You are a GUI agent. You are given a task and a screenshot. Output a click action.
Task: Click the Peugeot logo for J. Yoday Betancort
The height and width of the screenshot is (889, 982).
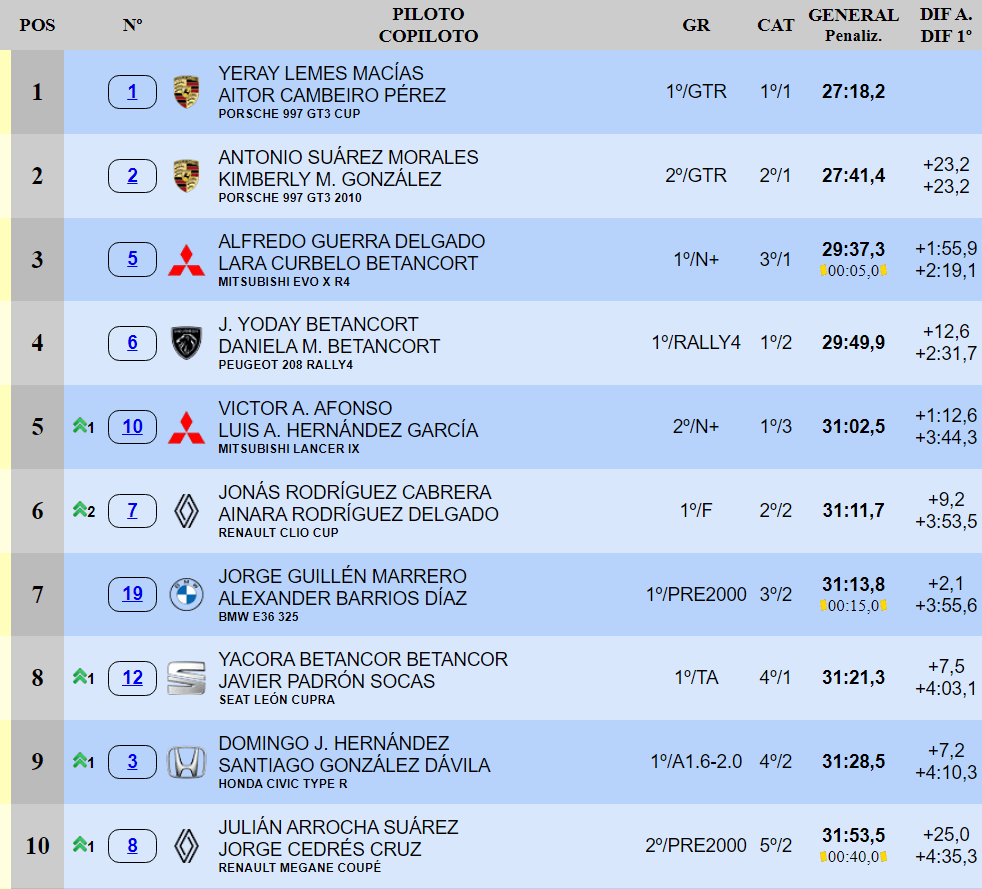coord(186,344)
